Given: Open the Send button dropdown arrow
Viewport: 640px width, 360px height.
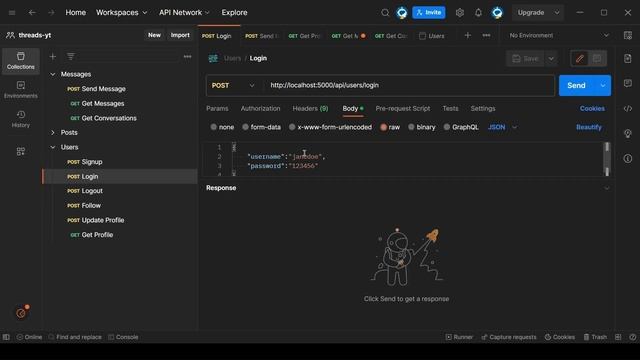Looking at the screenshot, I should [603, 85].
